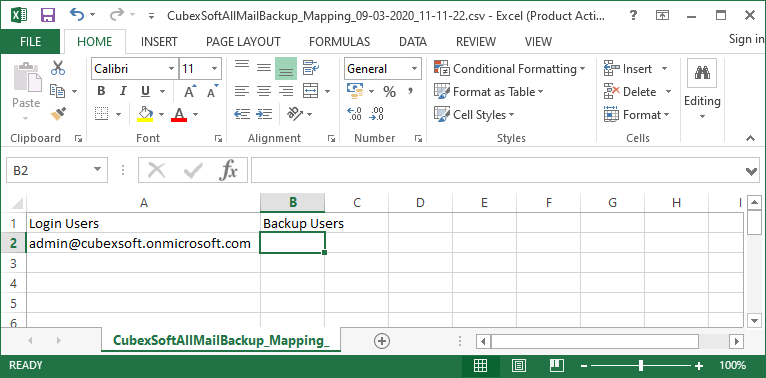Switch to the VIEW tab
This screenshot has height=378, width=766.
(x=538, y=42)
